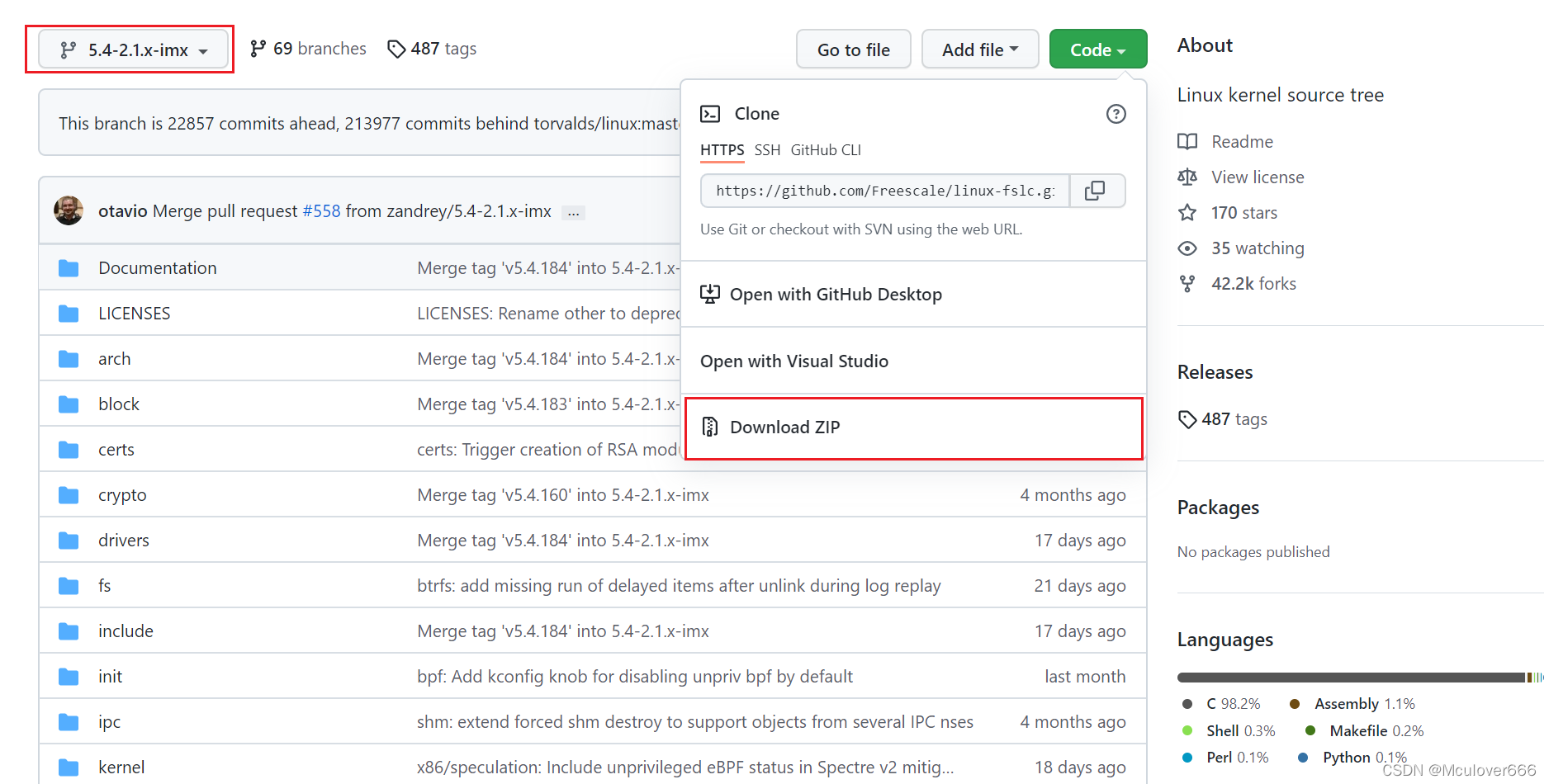
Task: Open the Documentation folder
Action: coord(158,268)
